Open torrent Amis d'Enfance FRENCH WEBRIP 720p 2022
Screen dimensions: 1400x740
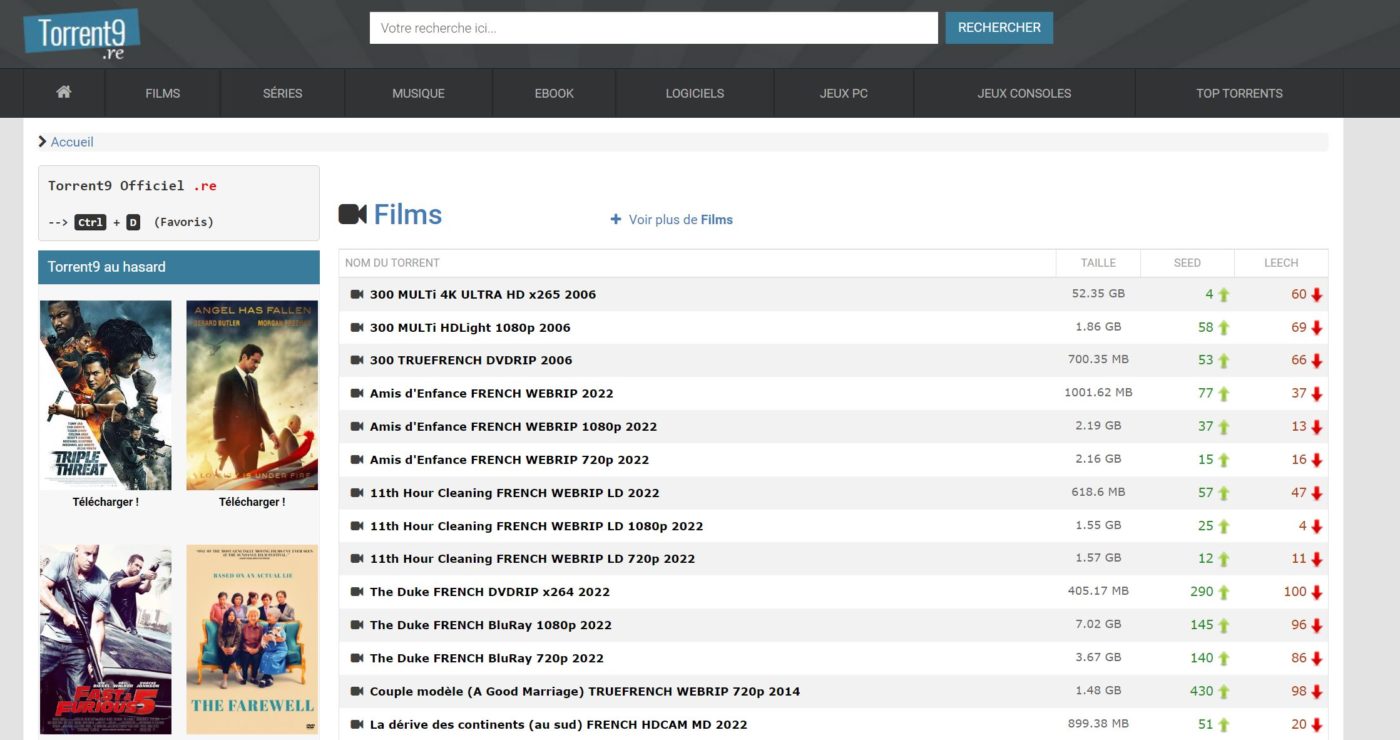[x=509, y=460]
